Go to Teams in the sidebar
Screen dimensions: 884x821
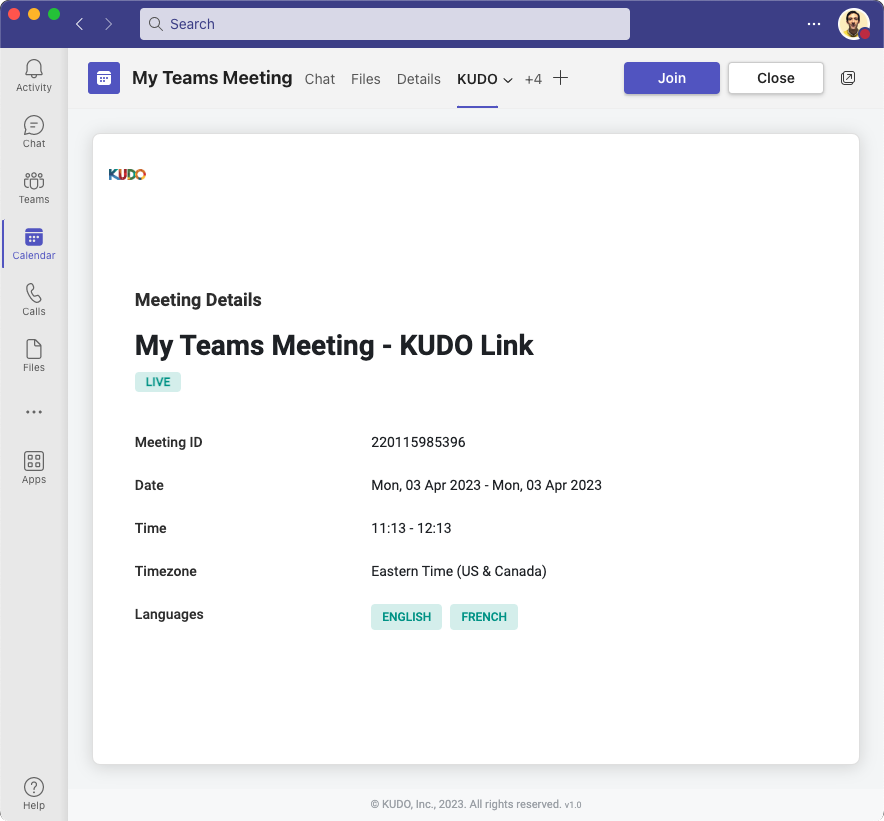34,188
